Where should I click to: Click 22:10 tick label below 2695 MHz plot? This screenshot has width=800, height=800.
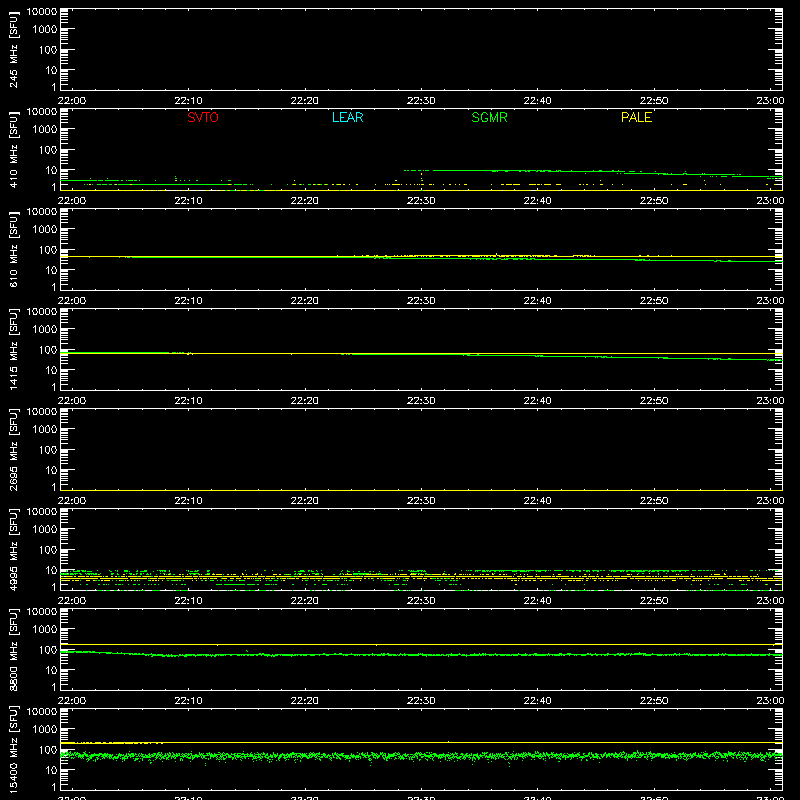click(188, 501)
